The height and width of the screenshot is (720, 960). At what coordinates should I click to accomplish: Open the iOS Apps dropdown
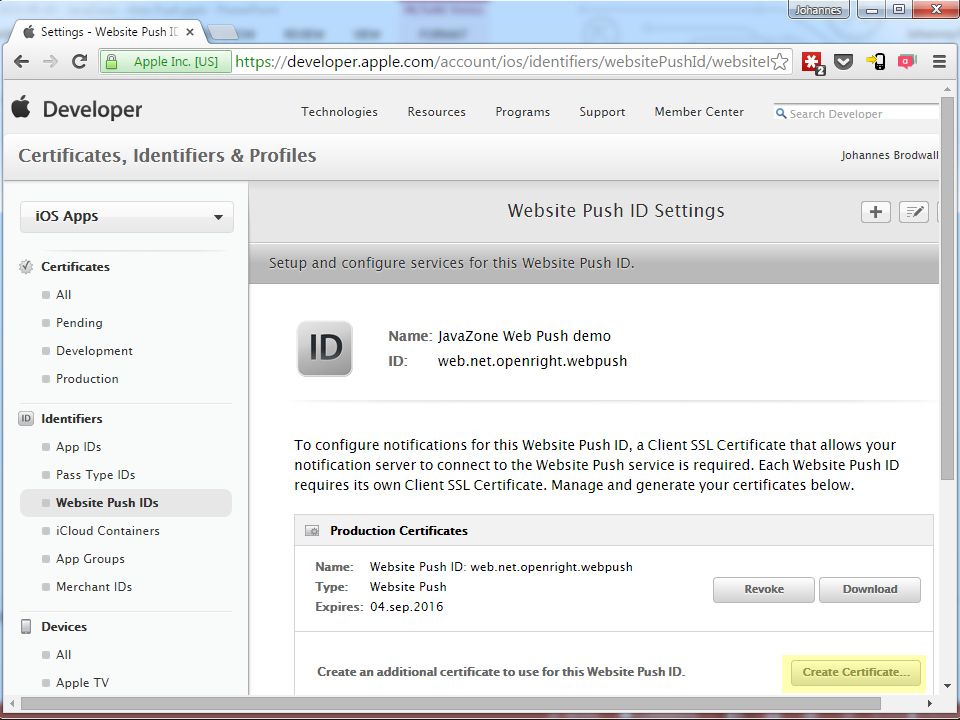[127, 217]
